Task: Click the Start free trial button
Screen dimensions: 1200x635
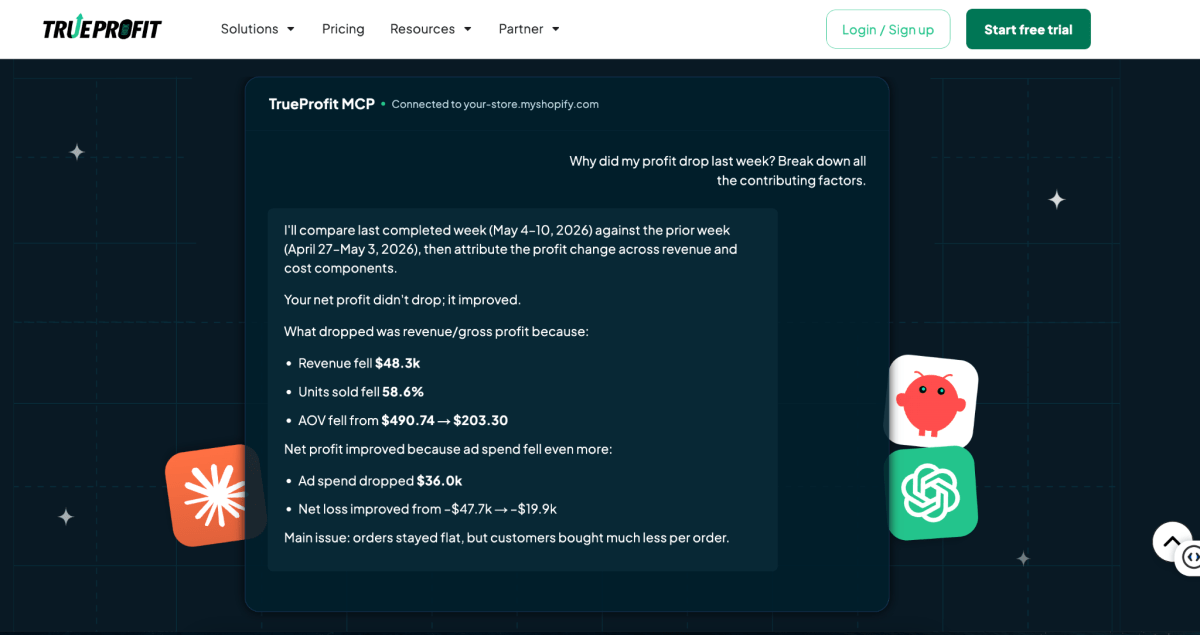Action: (1028, 29)
